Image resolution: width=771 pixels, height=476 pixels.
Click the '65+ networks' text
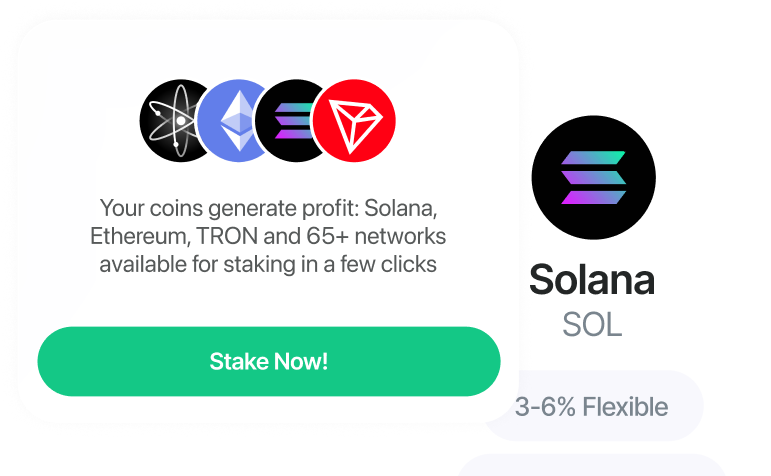[376, 237]
